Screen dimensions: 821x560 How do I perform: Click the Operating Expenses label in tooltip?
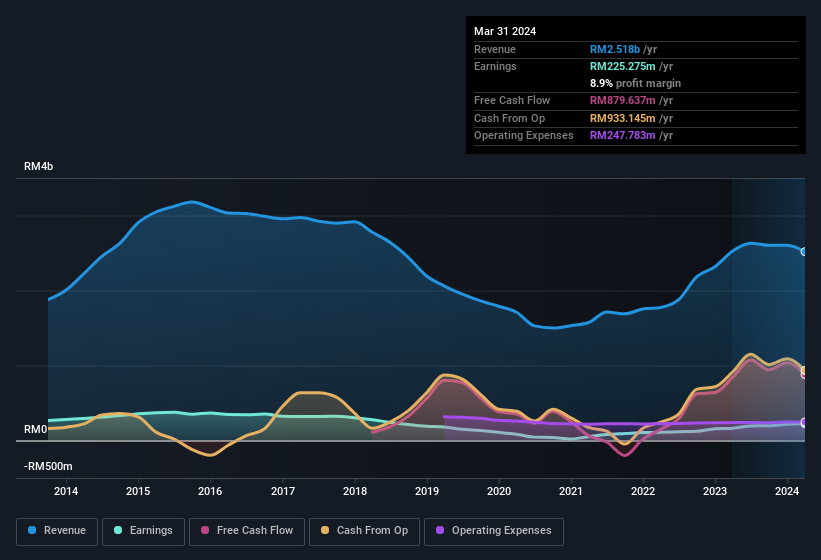click(524, 135)
